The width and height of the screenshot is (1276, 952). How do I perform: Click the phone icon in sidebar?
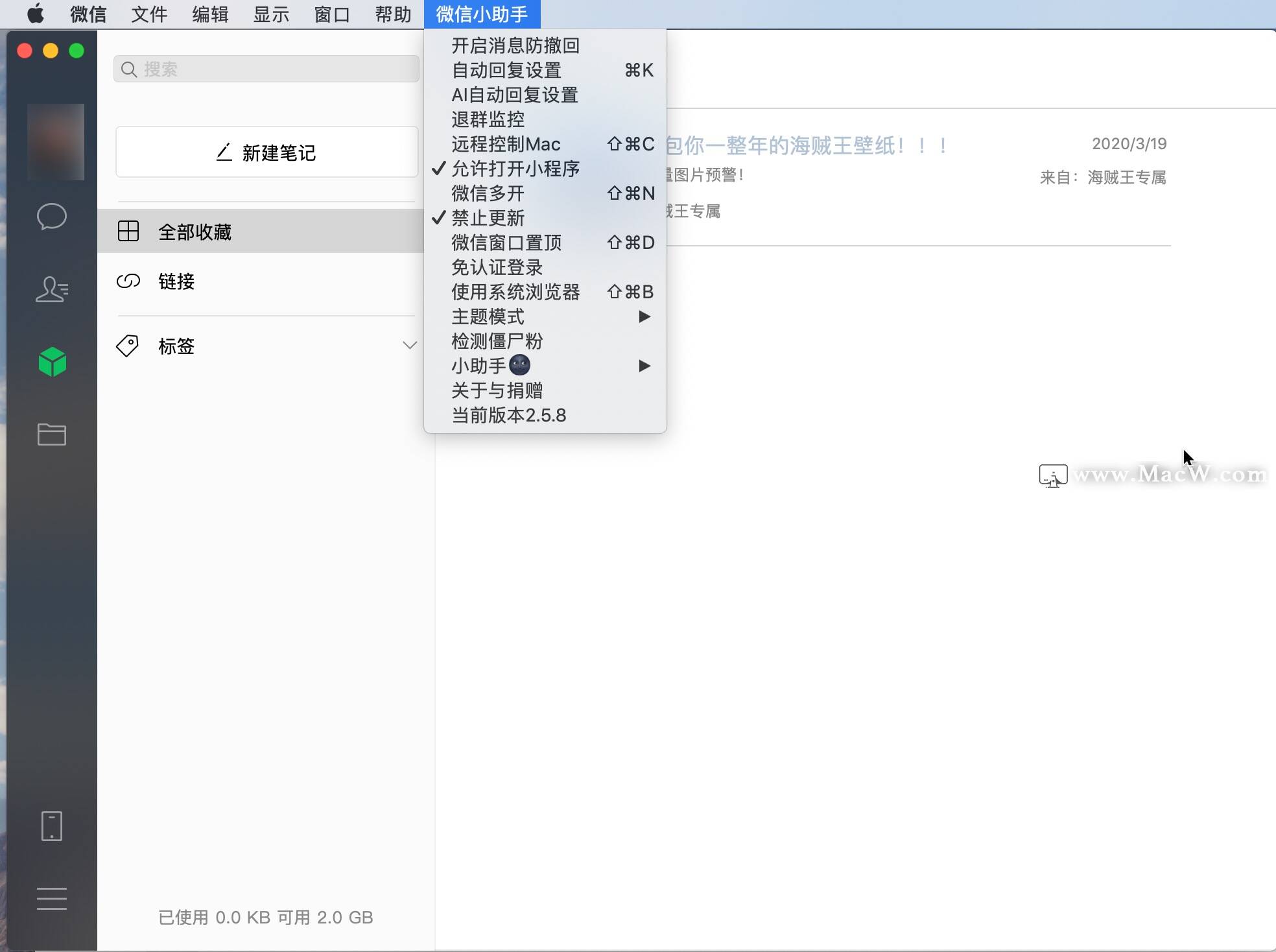pos(52,826)
